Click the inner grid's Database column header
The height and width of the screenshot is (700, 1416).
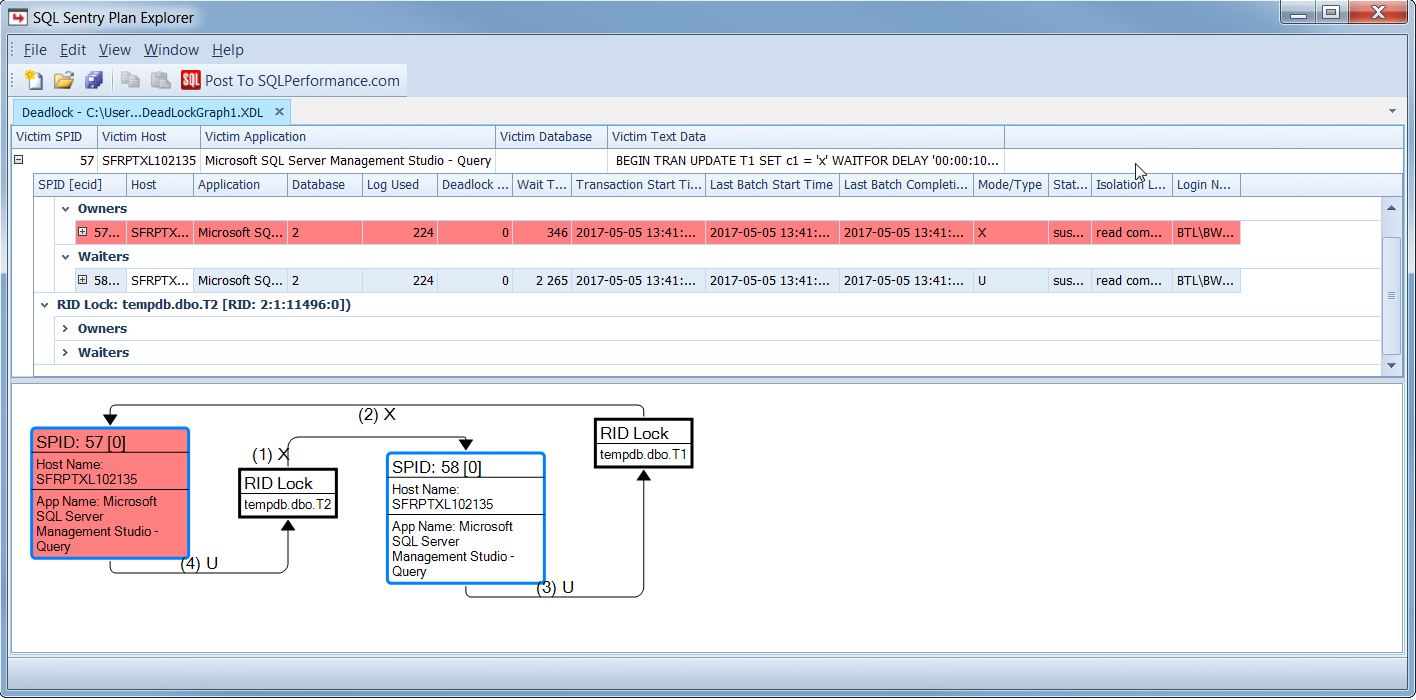tap(325, 185)
